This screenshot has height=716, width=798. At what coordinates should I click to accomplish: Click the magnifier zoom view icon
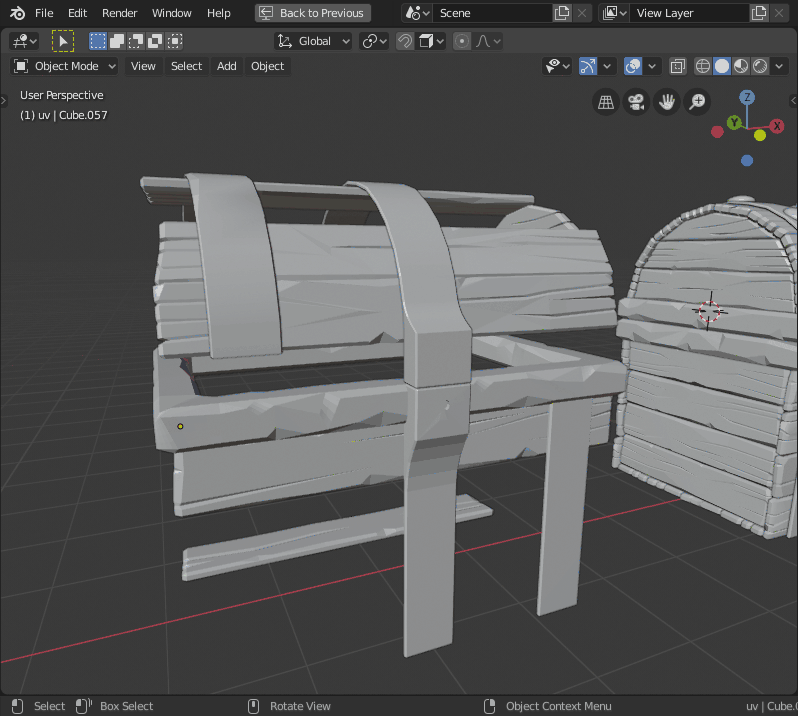click(697, 101)
